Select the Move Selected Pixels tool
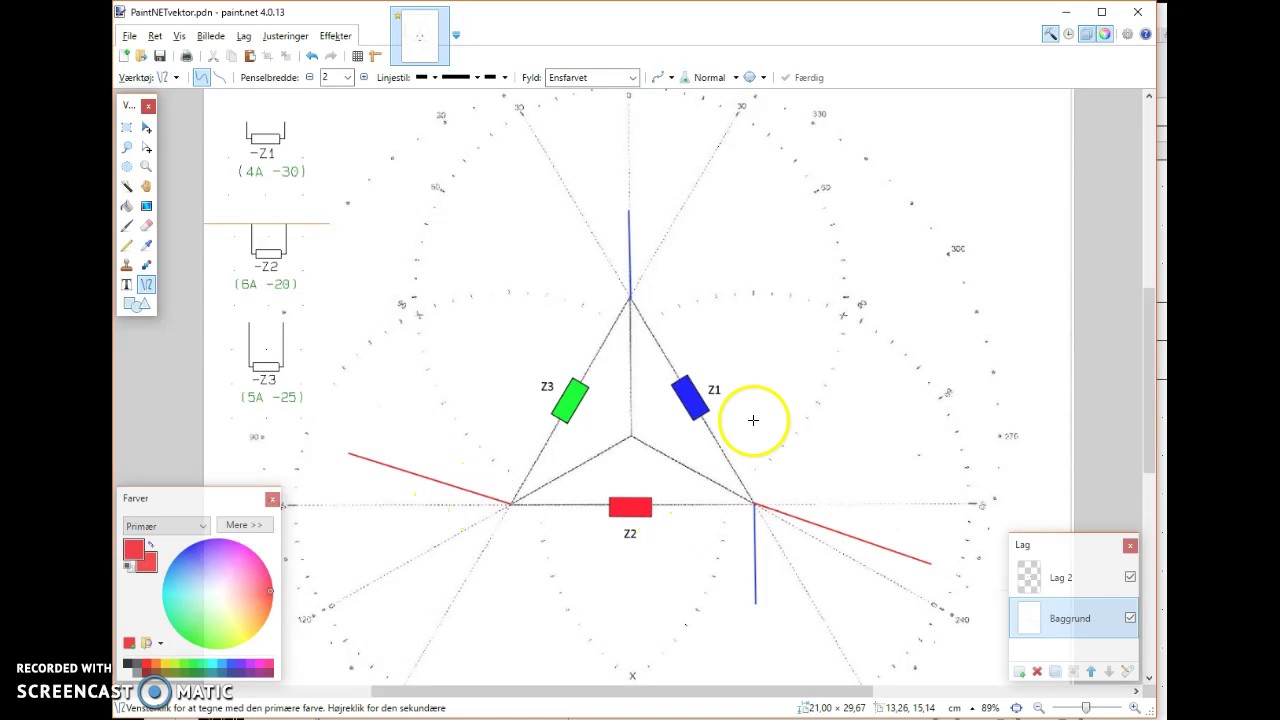The width and height of the screenshot is (1280, 720). click(147, 128)
